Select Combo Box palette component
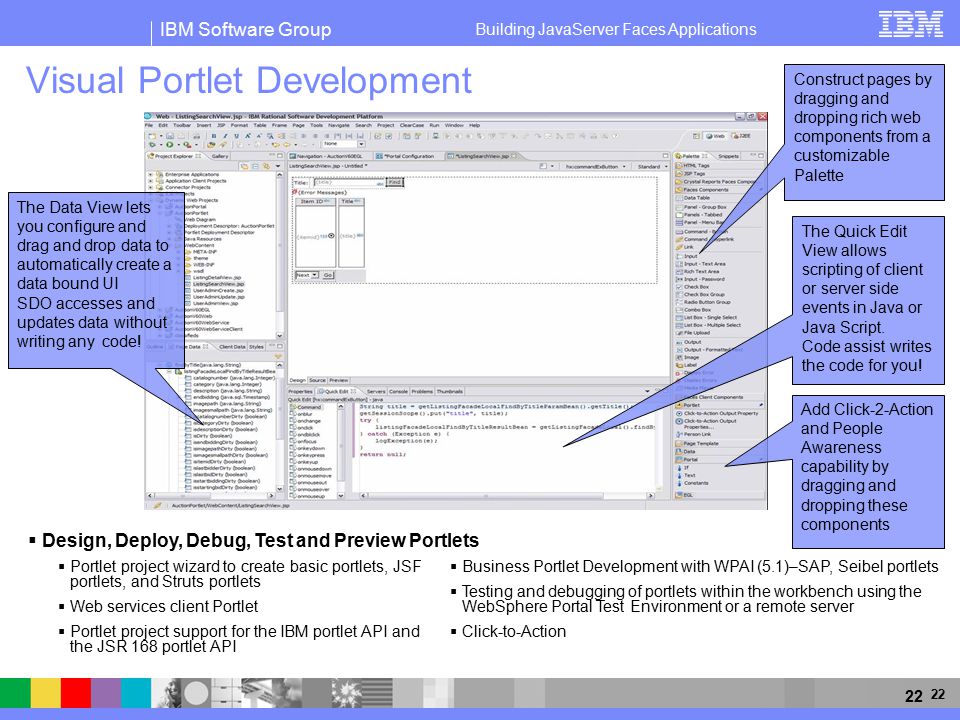960x720 pixels. [x=694, y=310]
